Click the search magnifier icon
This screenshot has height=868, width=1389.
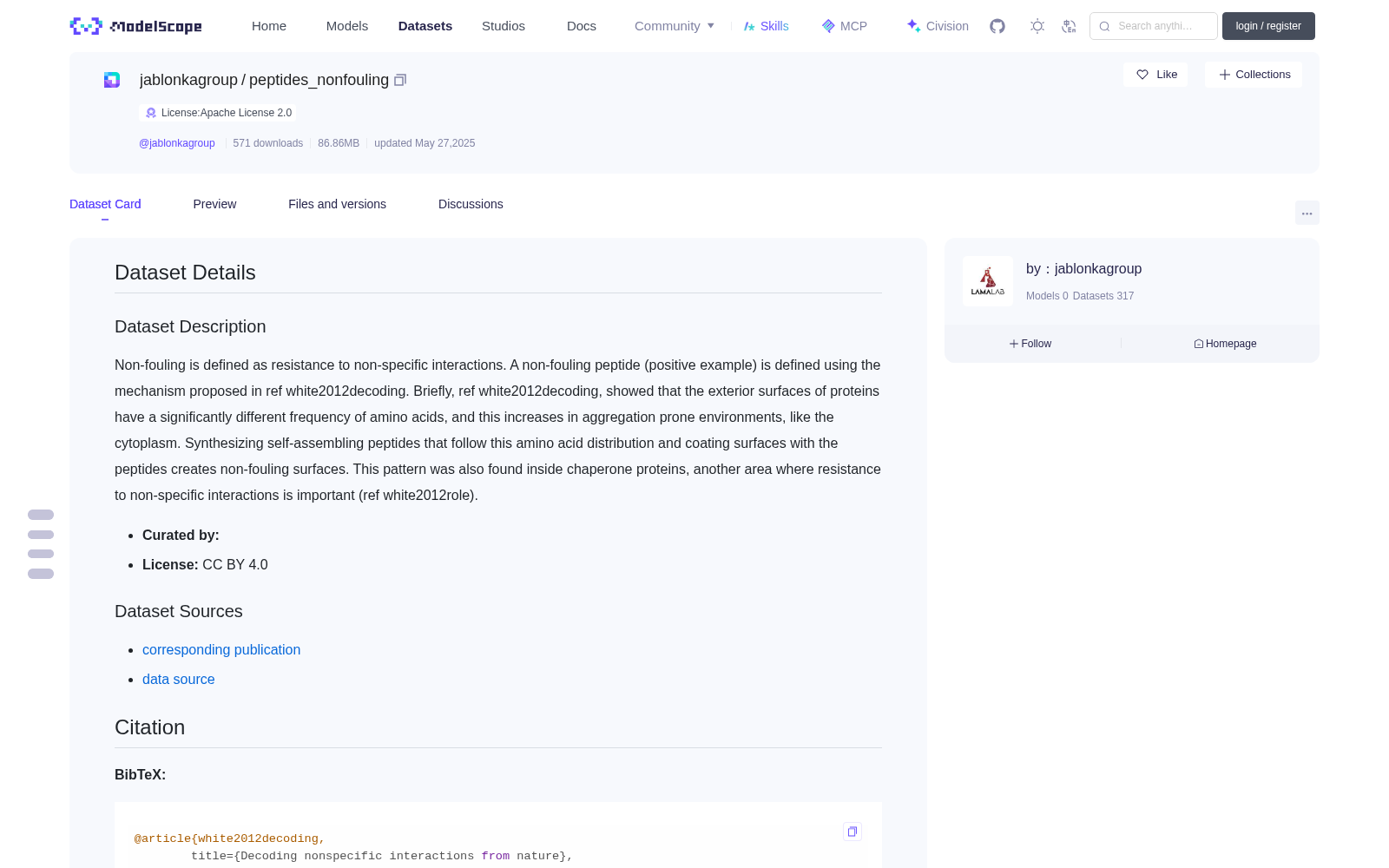(1104, 26)
